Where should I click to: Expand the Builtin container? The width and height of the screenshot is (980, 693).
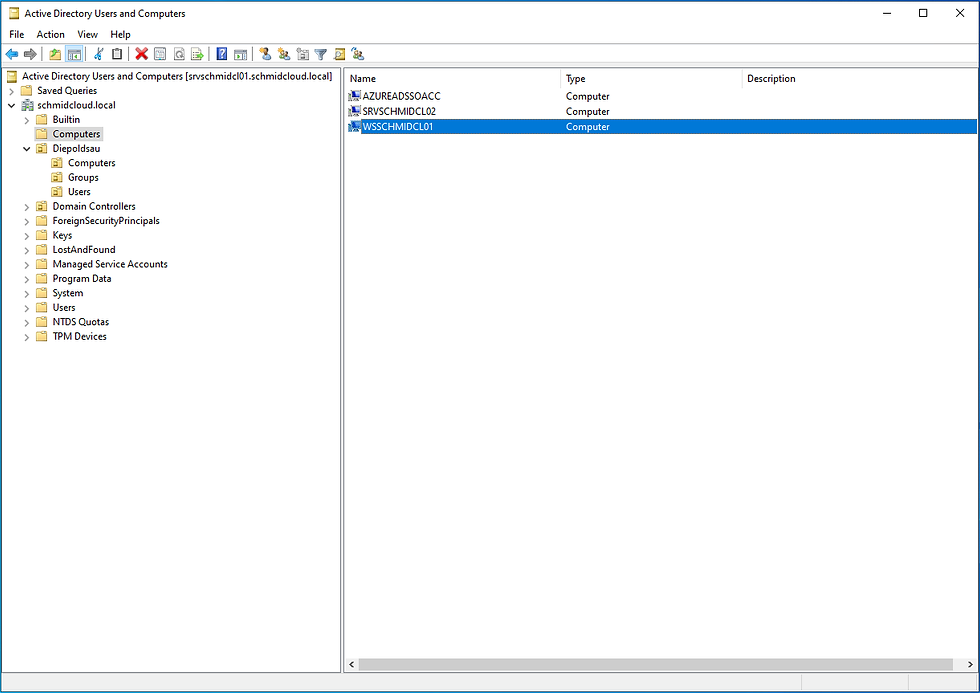[26, 120]
